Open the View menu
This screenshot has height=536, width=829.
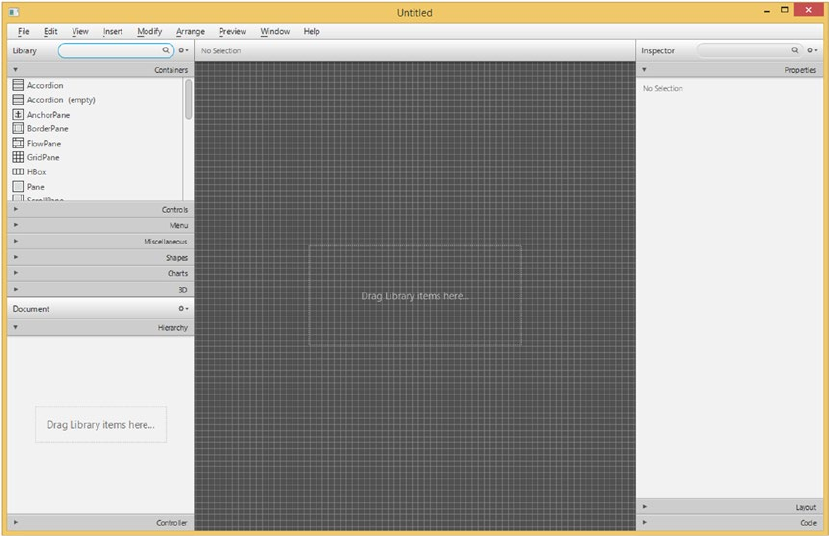pyautogui.click(x=80, y=31)
